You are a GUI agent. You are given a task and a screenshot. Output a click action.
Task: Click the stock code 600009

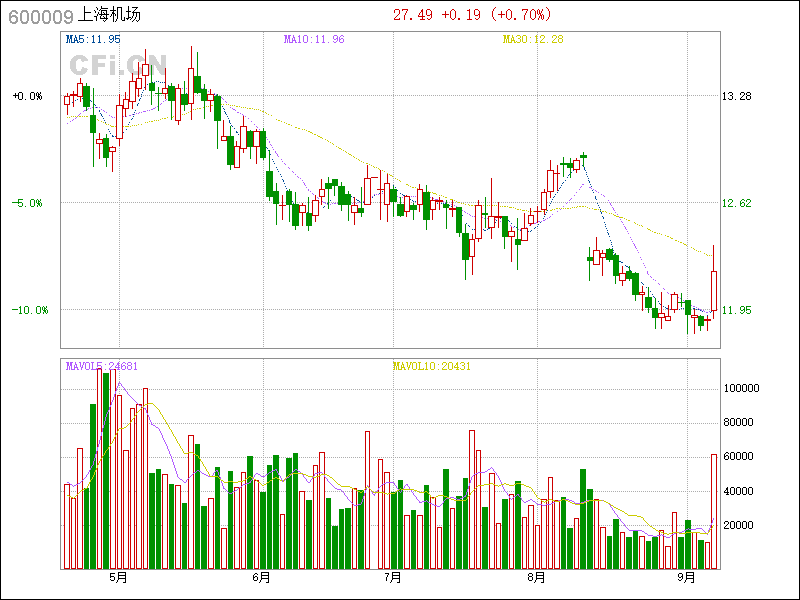[x=40, y=15]
